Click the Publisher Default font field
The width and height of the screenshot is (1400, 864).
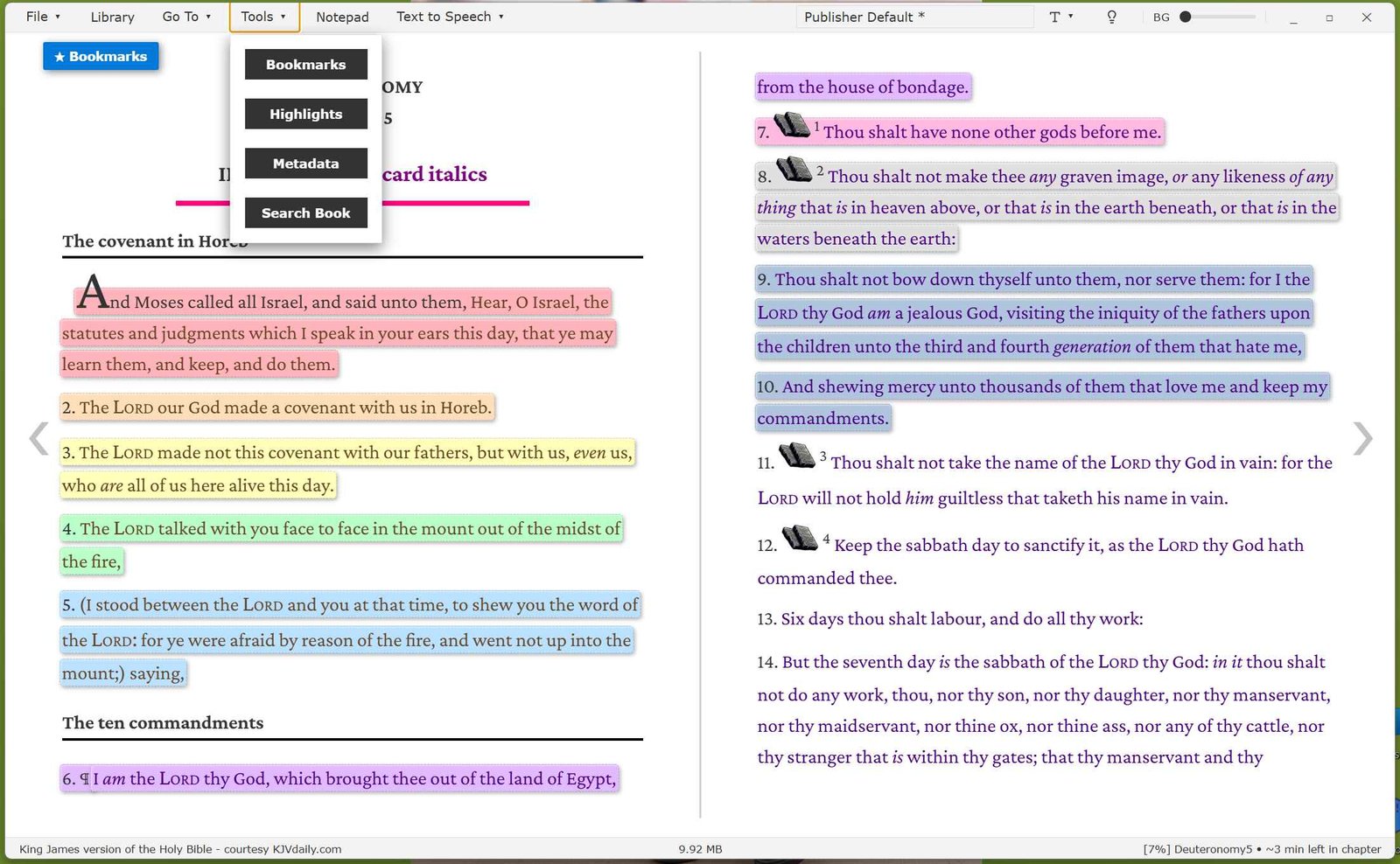914,17
